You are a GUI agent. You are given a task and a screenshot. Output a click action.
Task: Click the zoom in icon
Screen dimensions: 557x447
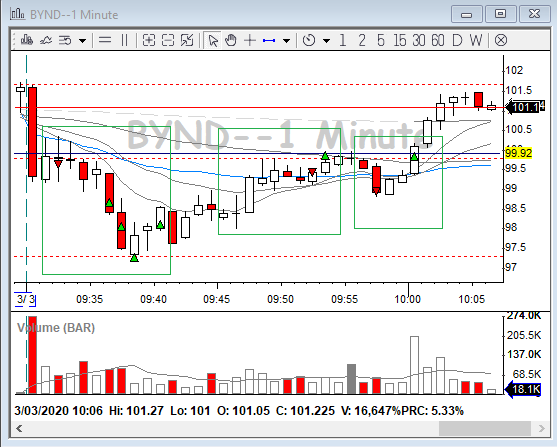click(149, 40)
